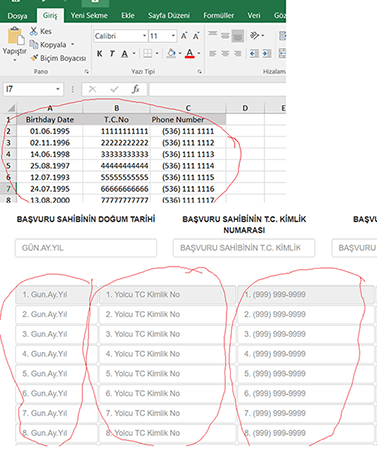Click the GÜN.AY.YIL birth date field
The image size is (377, 450).
(86, 248)
